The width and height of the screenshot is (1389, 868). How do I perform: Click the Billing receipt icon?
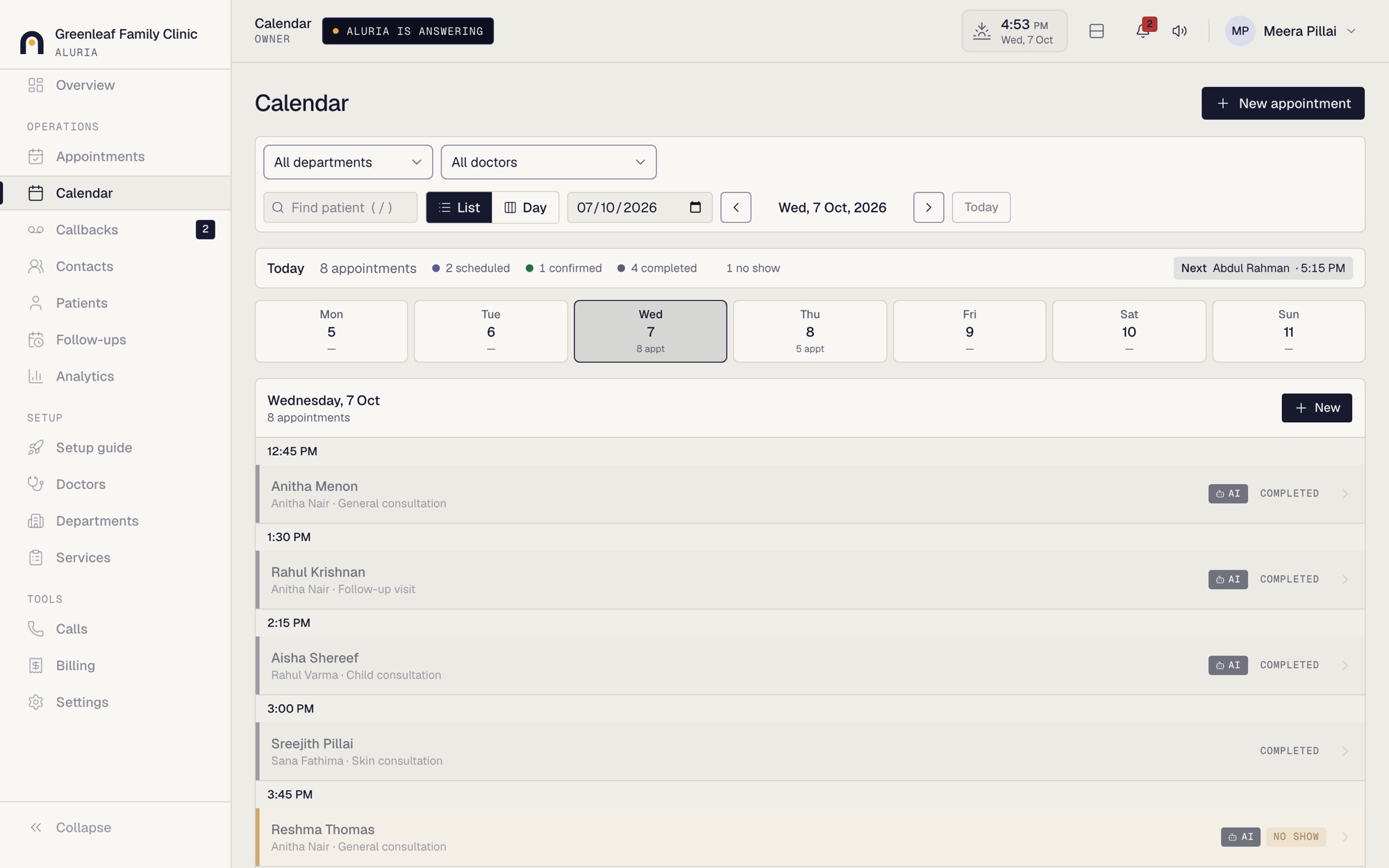tap(35, 665)
